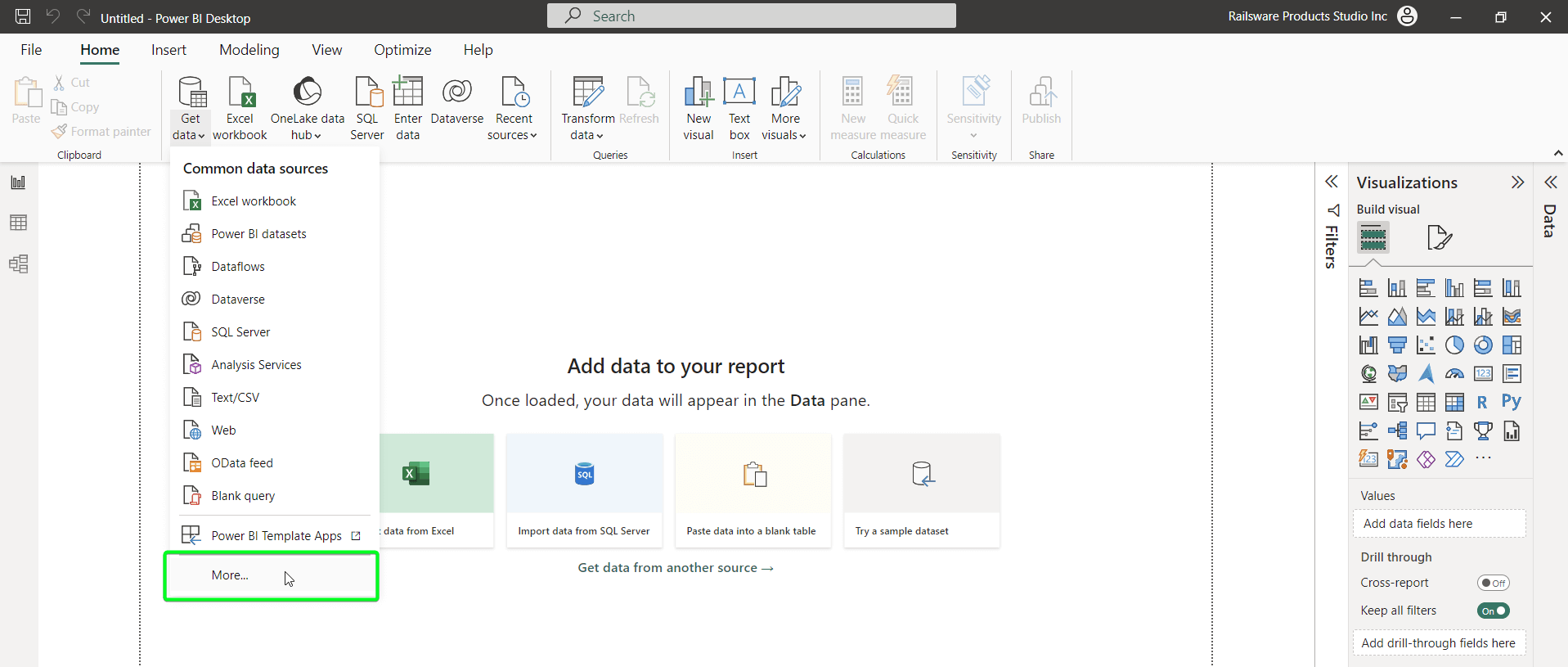Click Add data fields here well

pos(1440,524)
